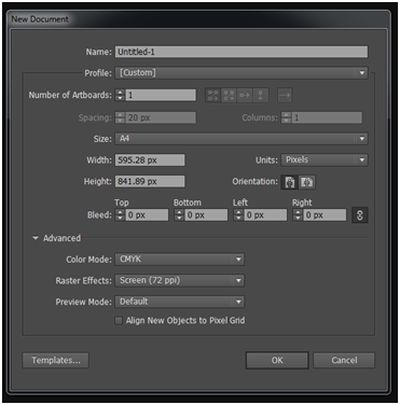Choose Portrait orientation icon
This screenshot has width=400, height=405.
click(289, 182)
